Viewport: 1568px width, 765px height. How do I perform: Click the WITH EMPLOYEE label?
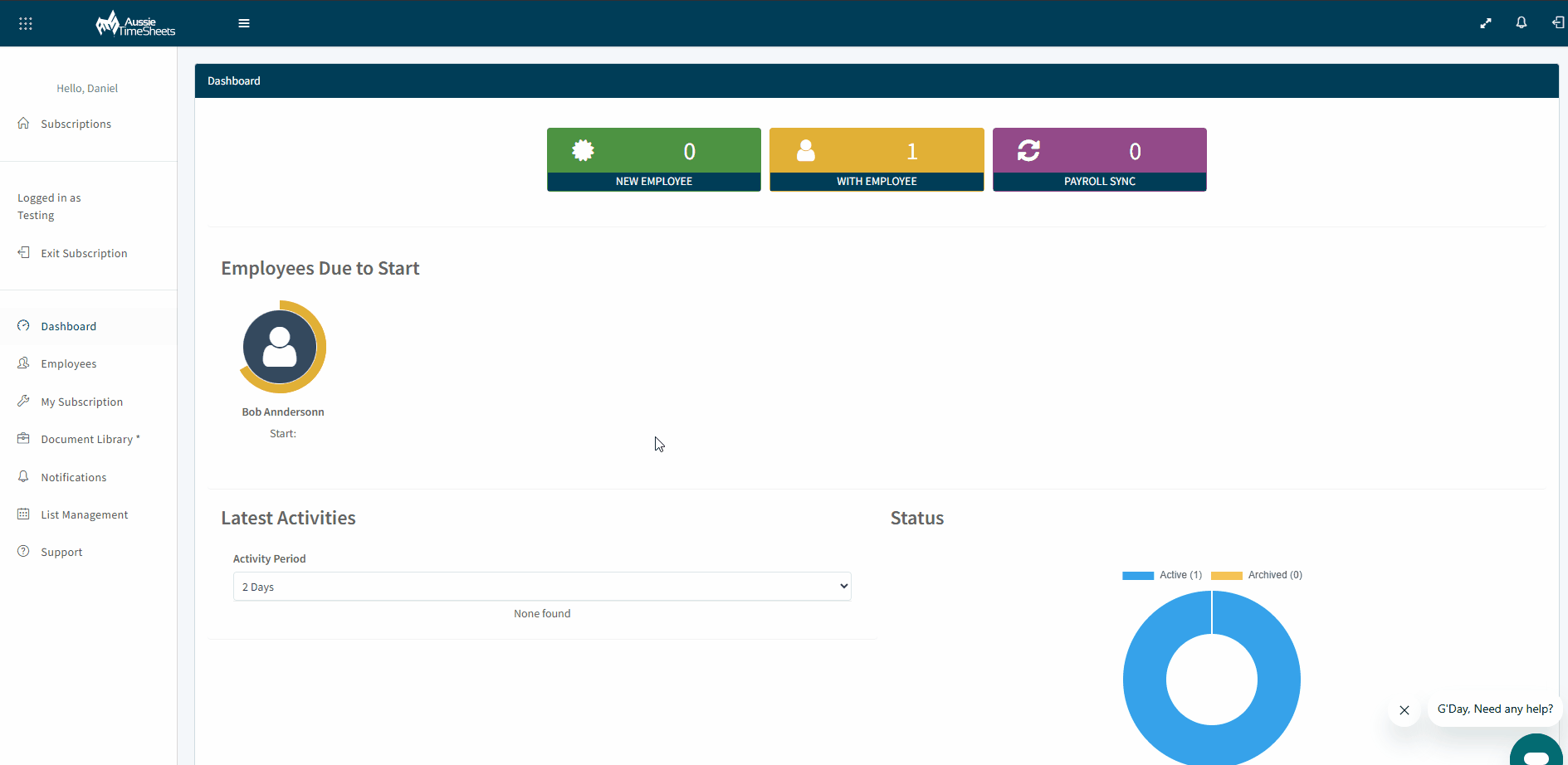(877, 181)
